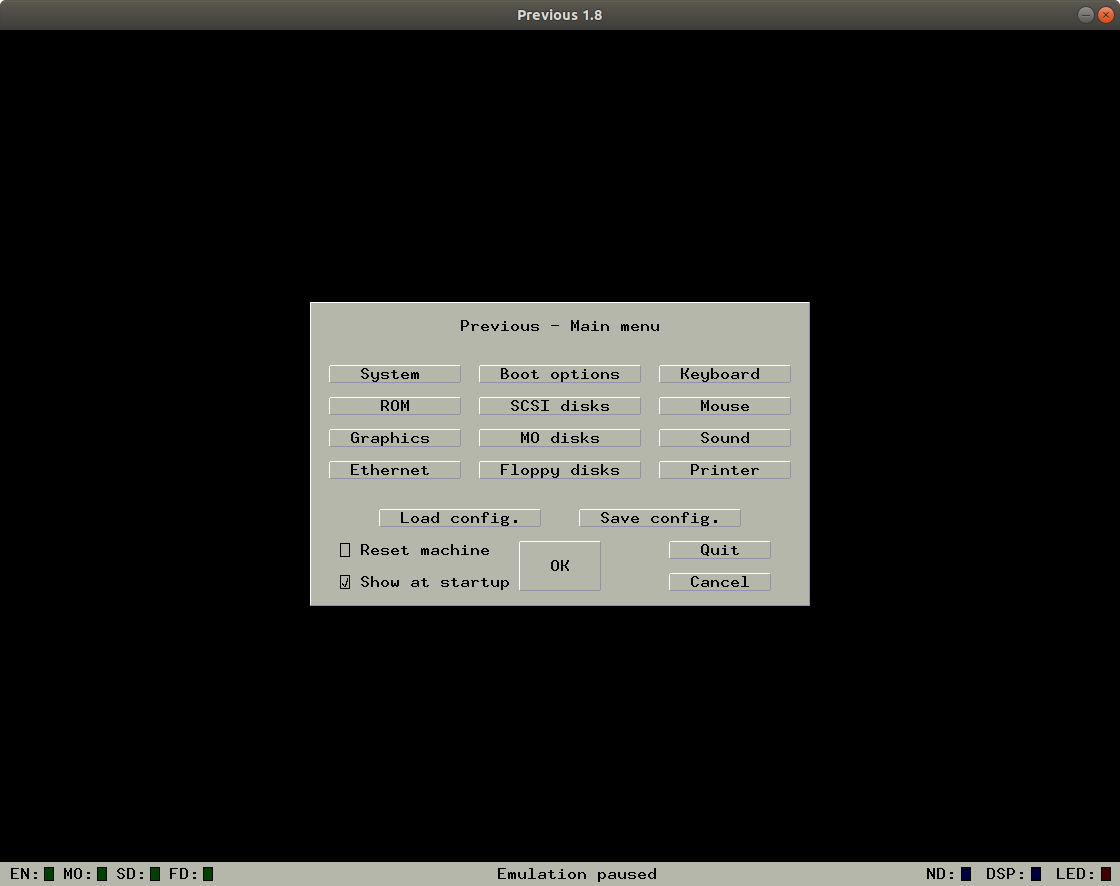
Task: Open the ROM settings
Action: tap(394, 405)
